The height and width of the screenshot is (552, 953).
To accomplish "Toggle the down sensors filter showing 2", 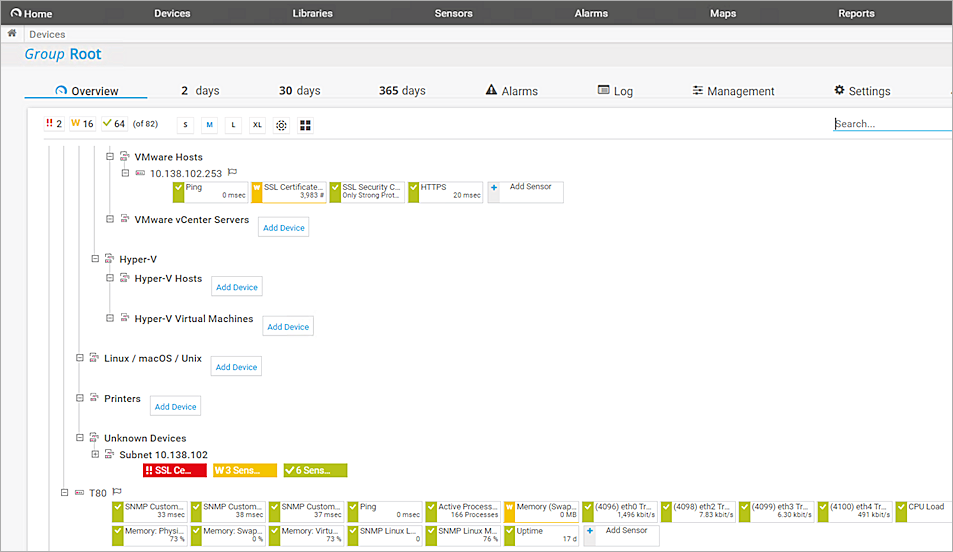I will pyautogui.click(x=54, y=124).
